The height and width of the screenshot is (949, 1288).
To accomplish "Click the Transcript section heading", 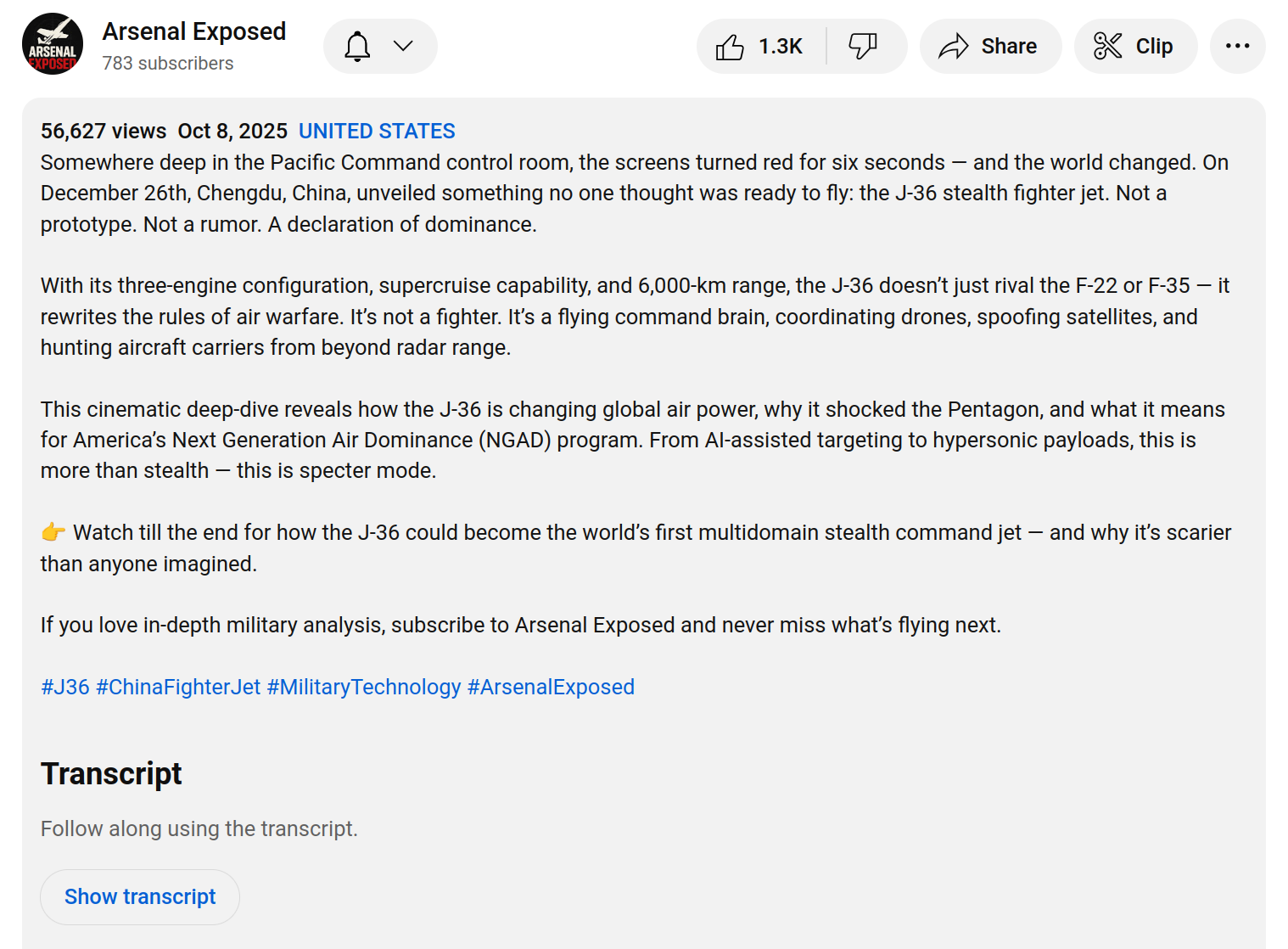I will (x=111, y=773).
